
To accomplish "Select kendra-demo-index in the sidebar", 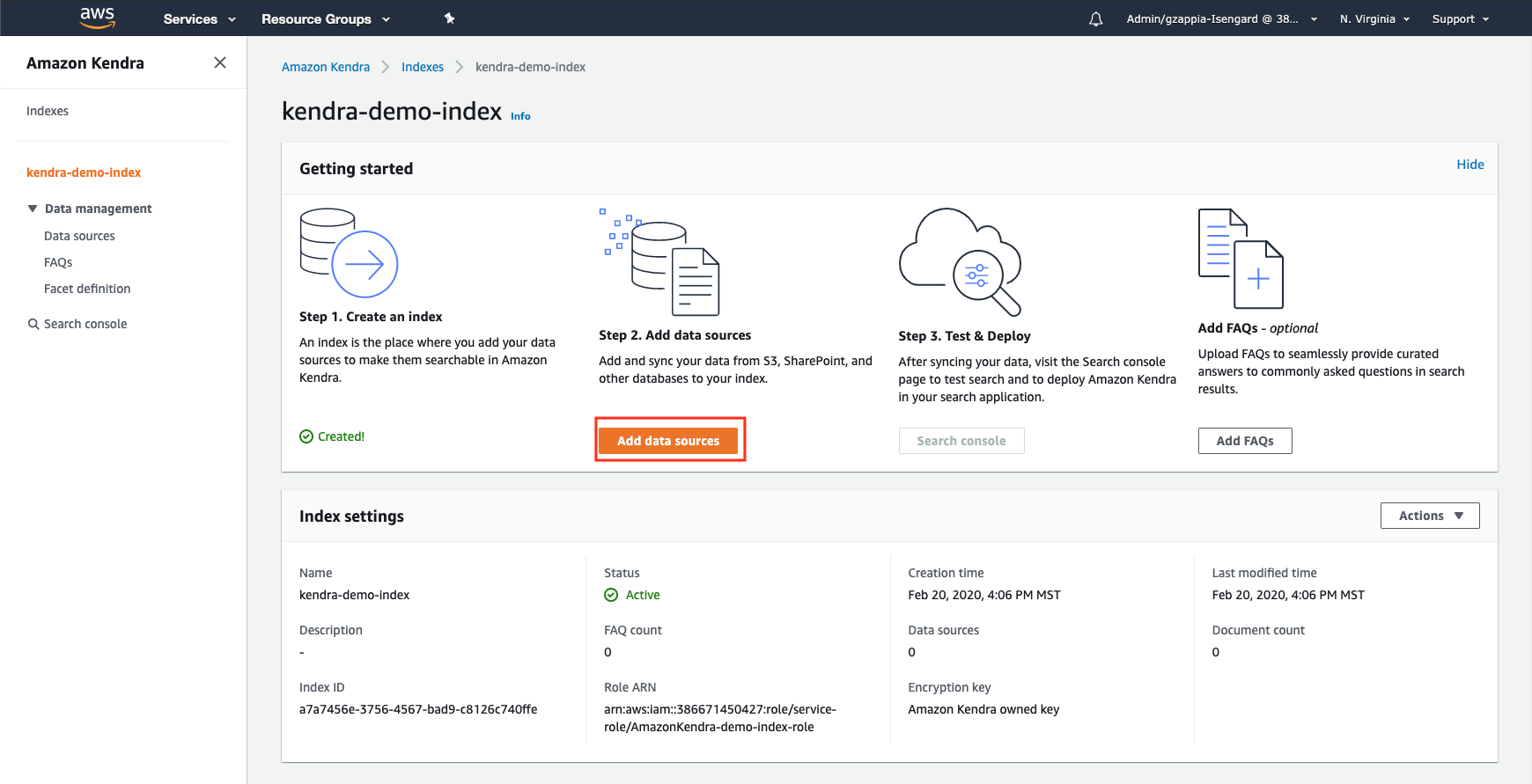I will coord(84,172).
